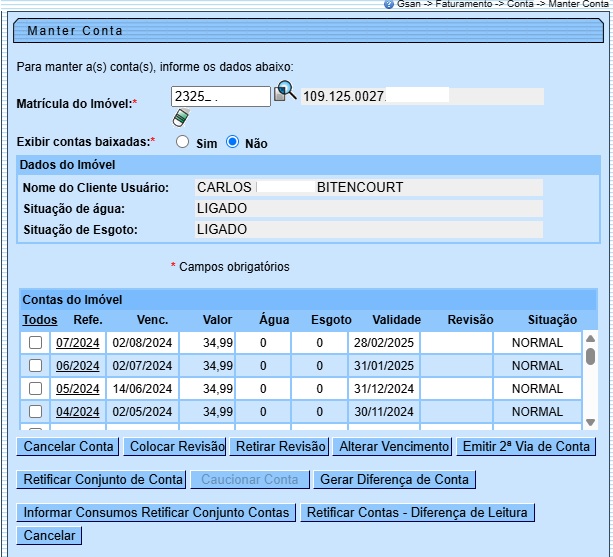Select the Sim radio button
Screen dimensions: 613x557
pos(182,142)
